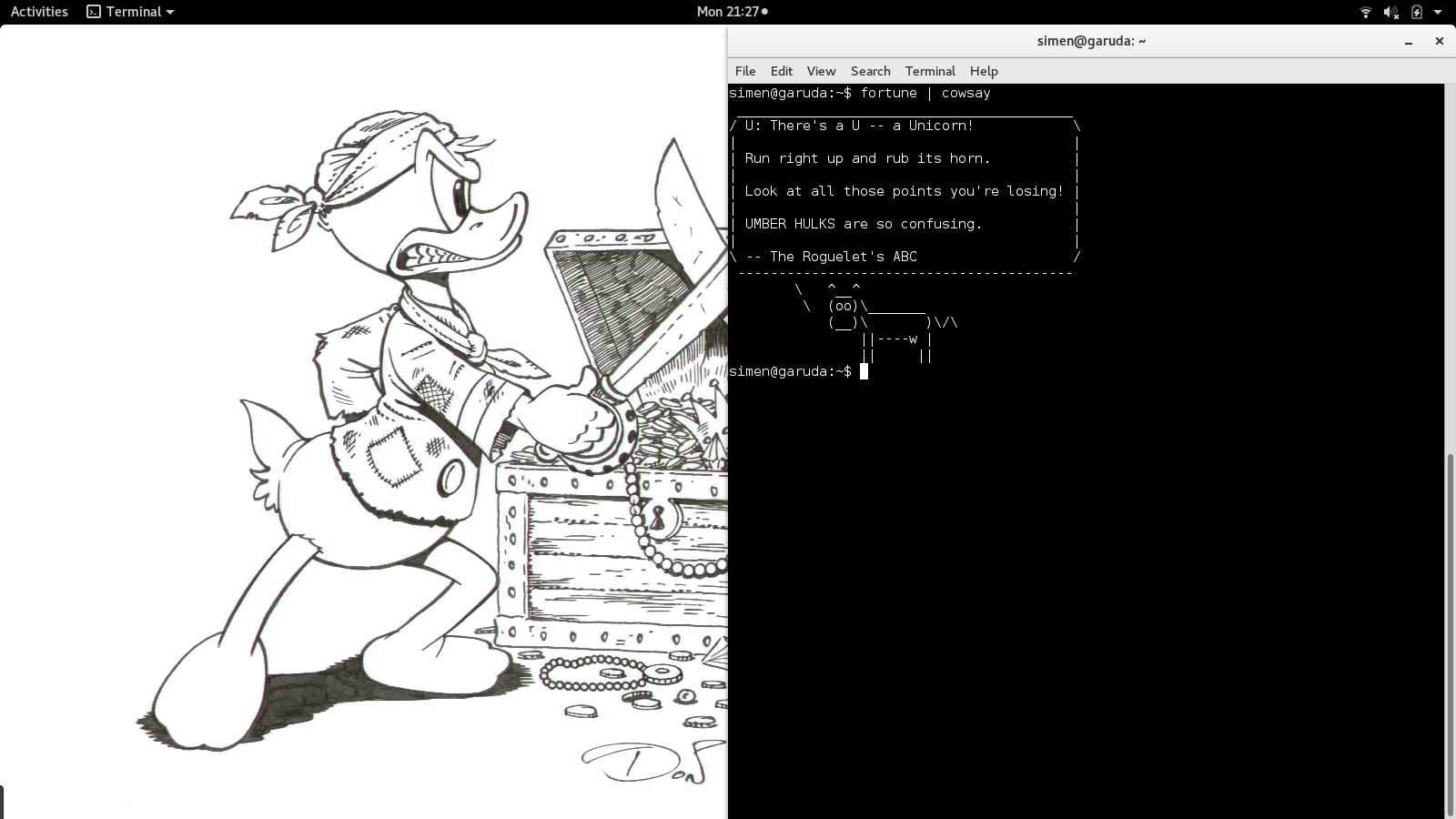Open the Help menu in Terminal

coord(984,71)
